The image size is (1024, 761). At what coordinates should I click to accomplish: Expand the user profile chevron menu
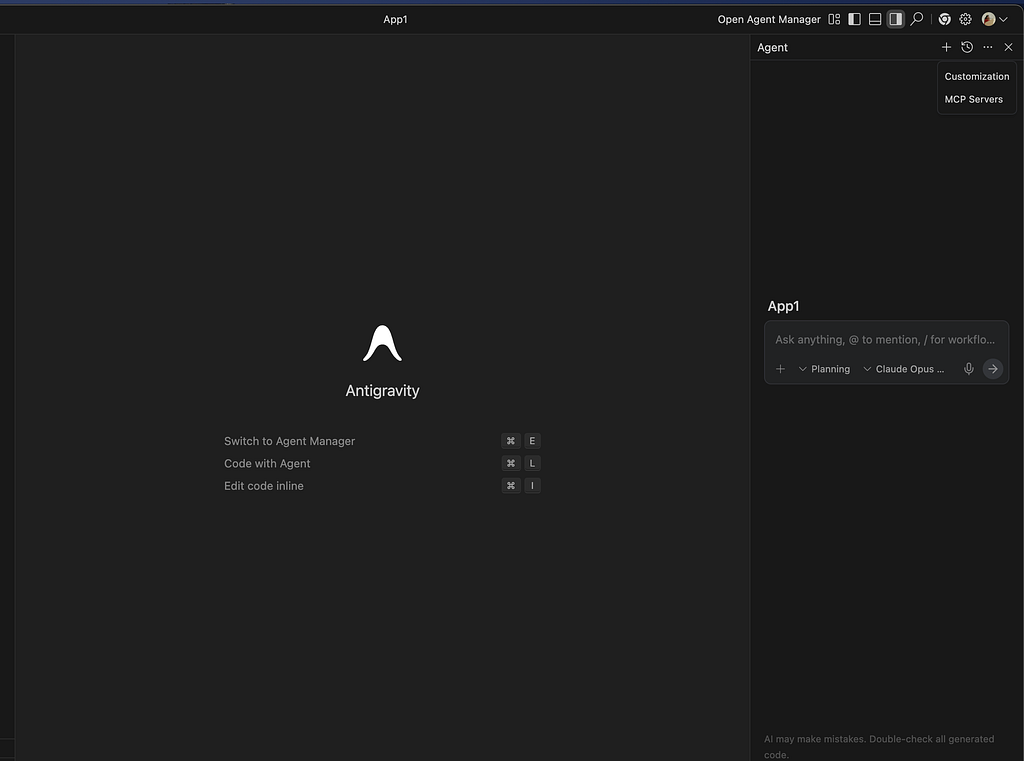pyautogui.click(x=1003, y=18)
